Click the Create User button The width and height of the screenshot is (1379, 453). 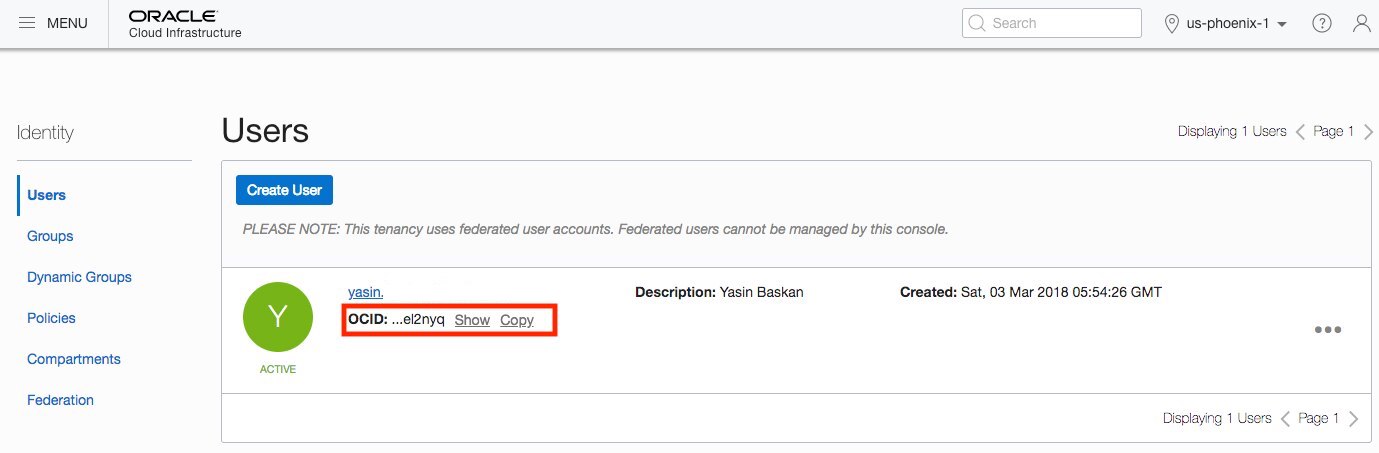[284, 190]
